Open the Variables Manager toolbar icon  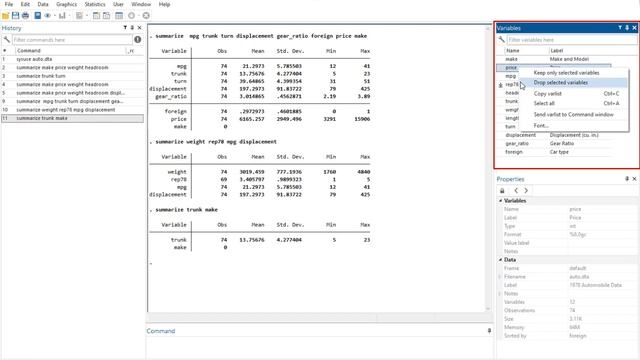[x=119, y=16]
